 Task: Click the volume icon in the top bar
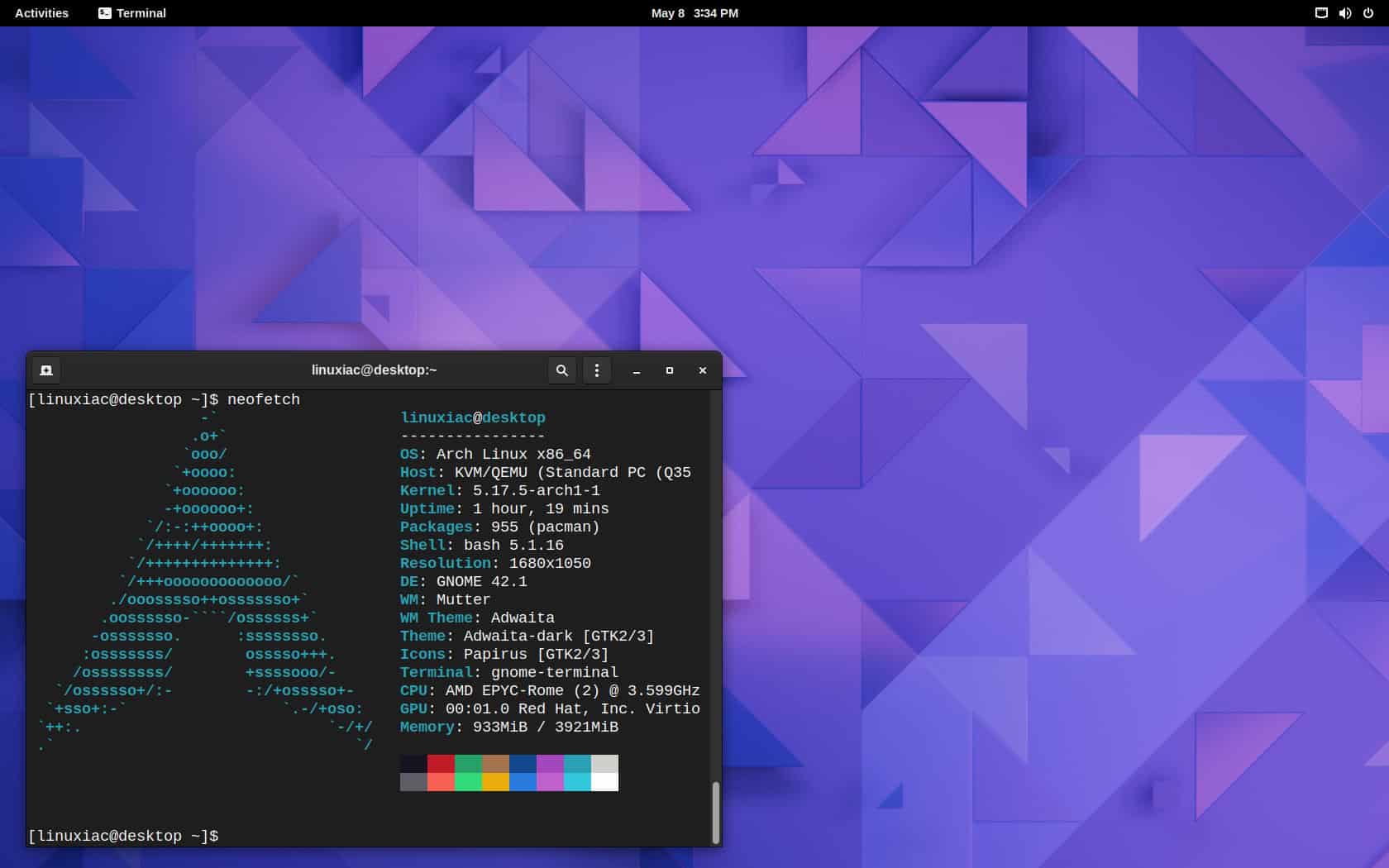(x=1345, y=13)
